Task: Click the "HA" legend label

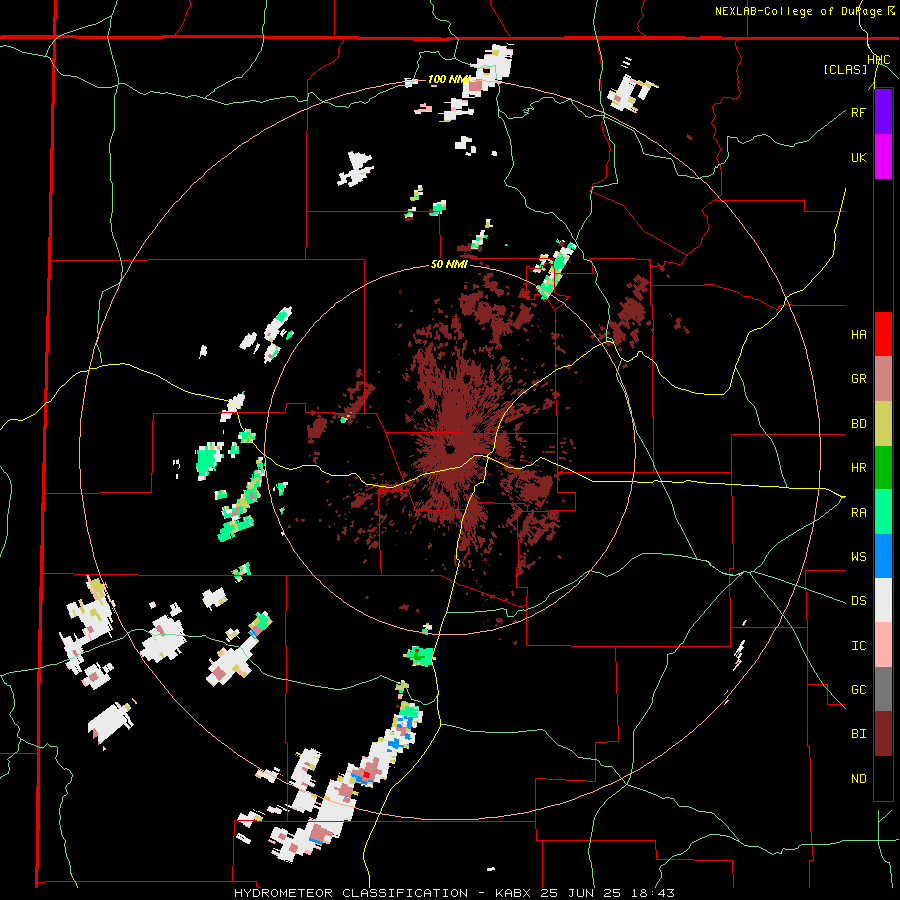Action: 858,335
